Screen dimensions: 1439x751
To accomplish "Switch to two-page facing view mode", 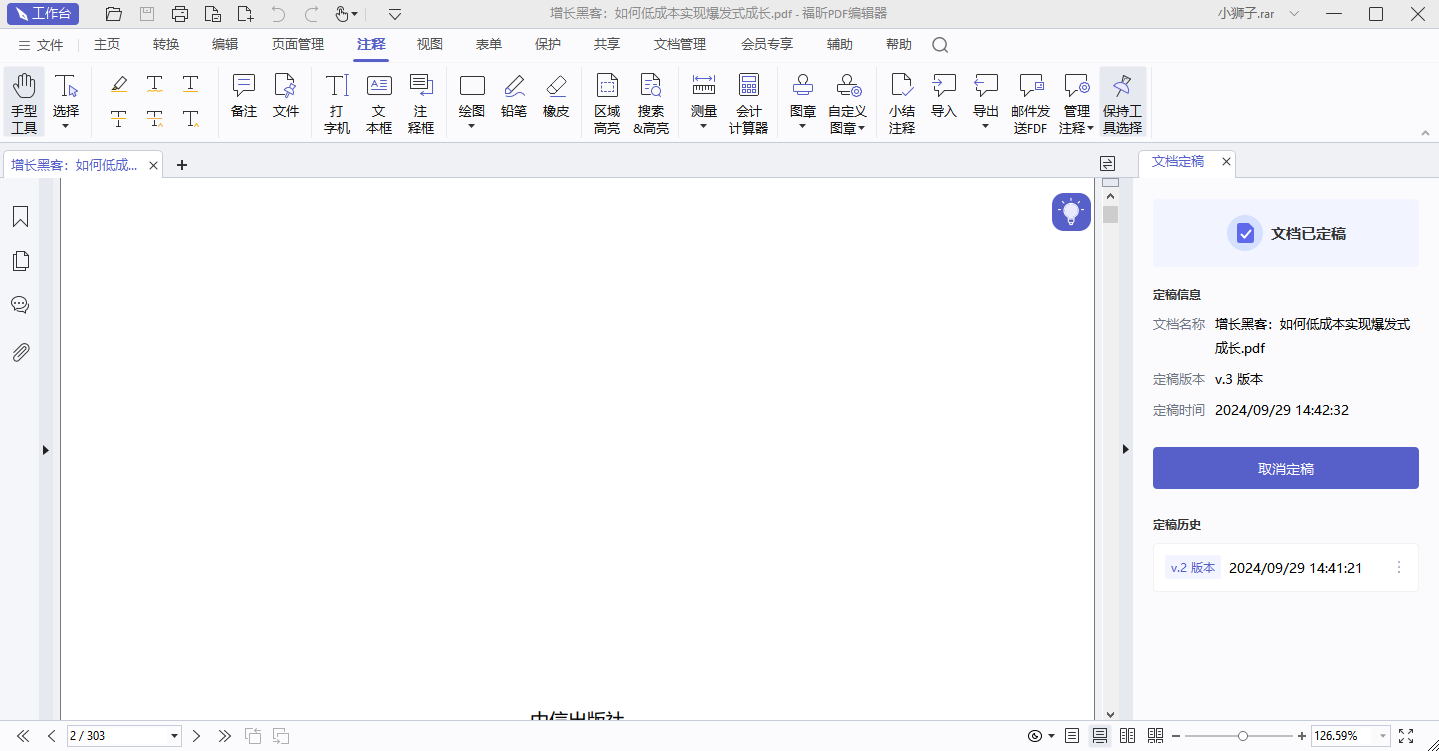I will [1128, 736].
